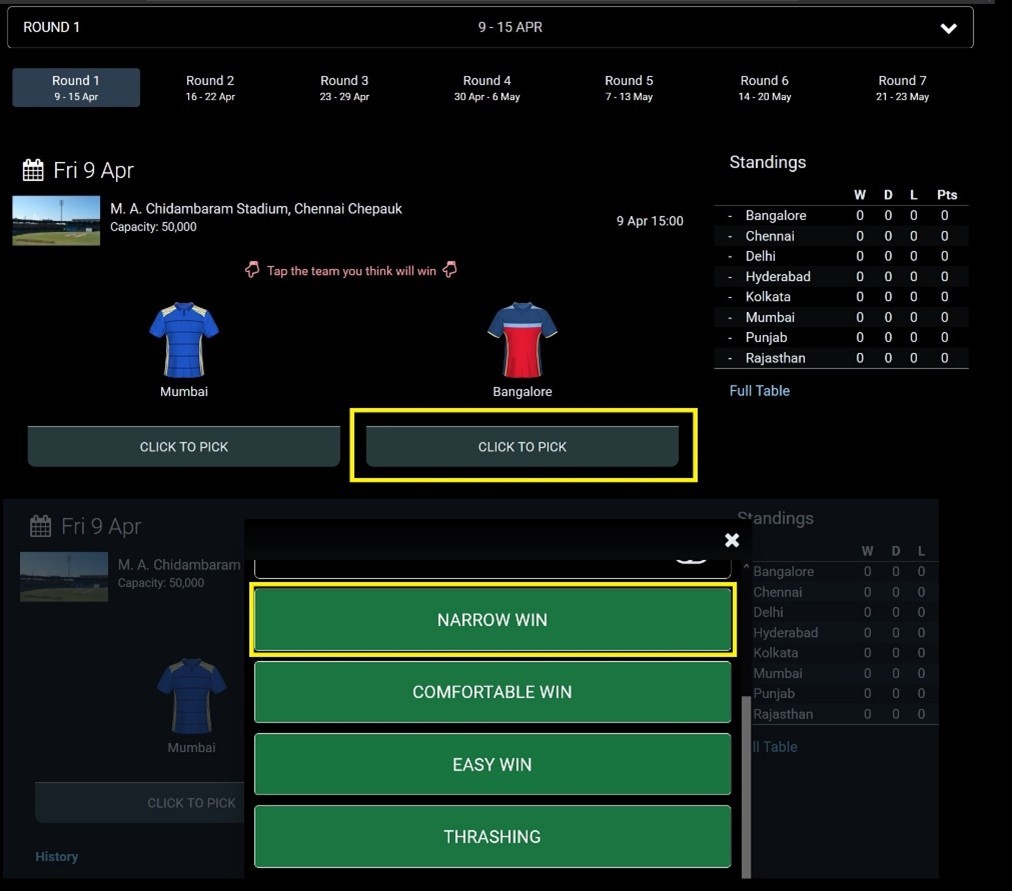Click Kolkata in the top standings table
The height and width of the screenshot is (891, 1012).
[x=768, y=297]
